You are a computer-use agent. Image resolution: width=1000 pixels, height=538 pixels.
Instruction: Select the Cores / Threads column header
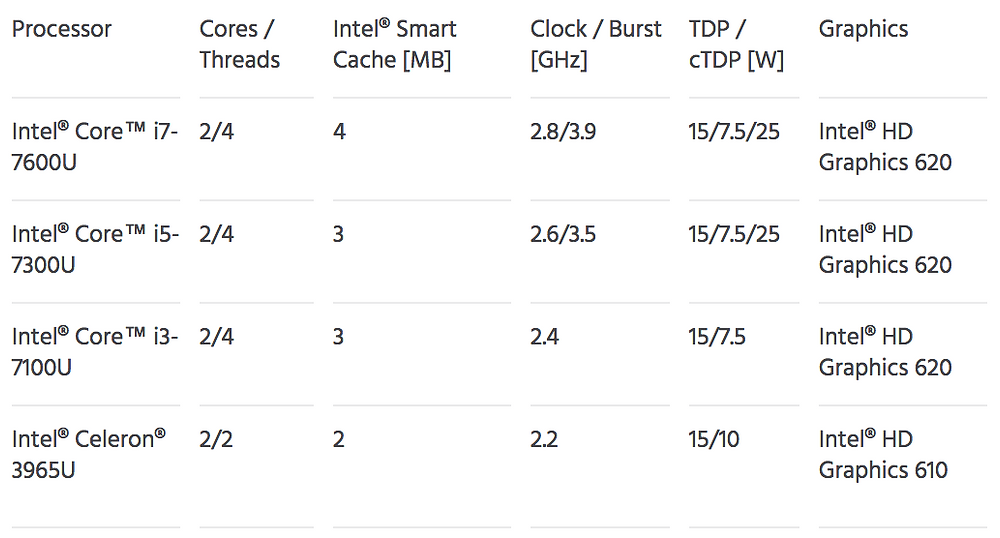click(x=239, y=45)
